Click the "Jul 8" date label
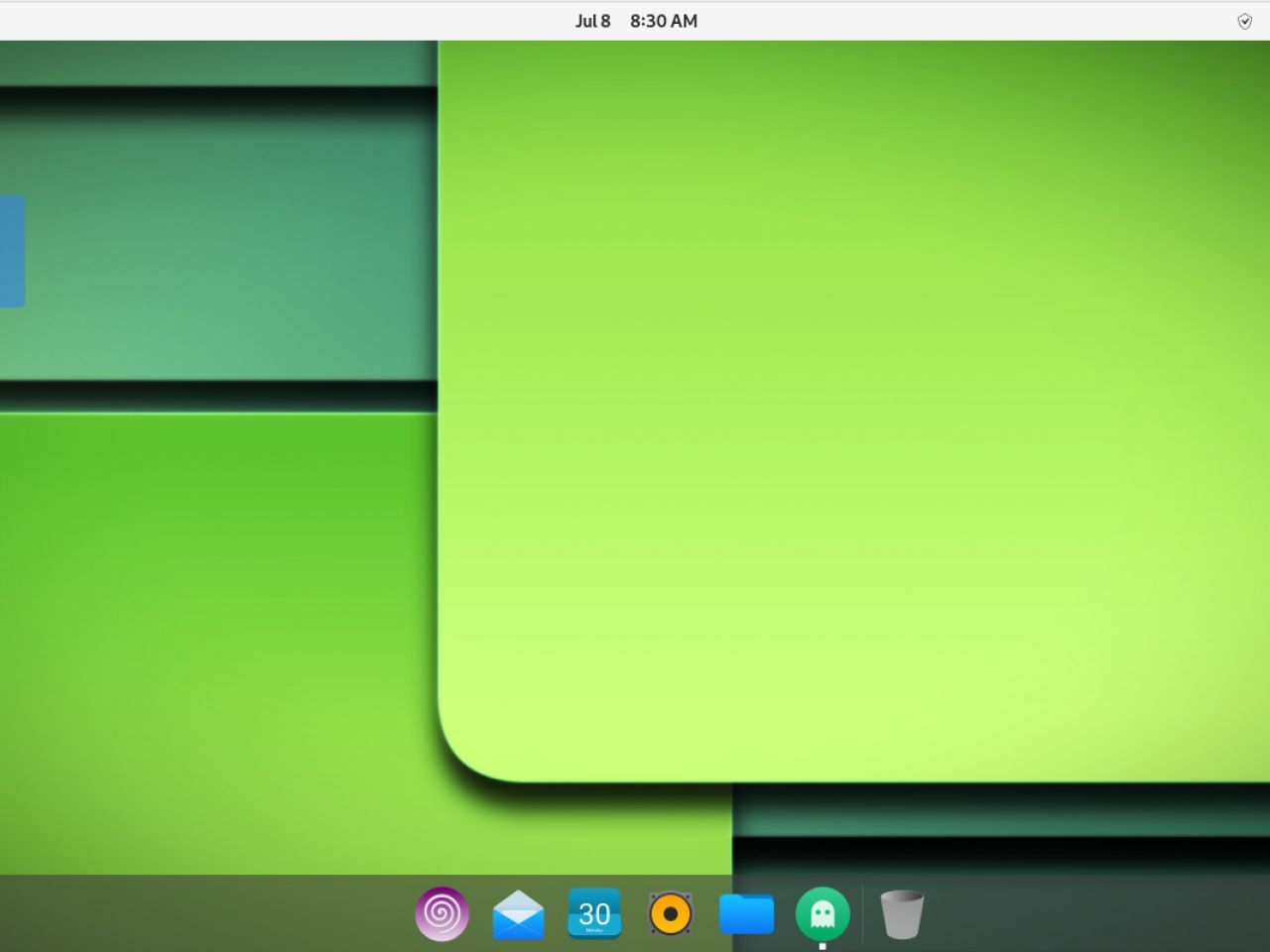This screenshot has width=1270, height=952. pyautogui.click(x=592, y=21)
